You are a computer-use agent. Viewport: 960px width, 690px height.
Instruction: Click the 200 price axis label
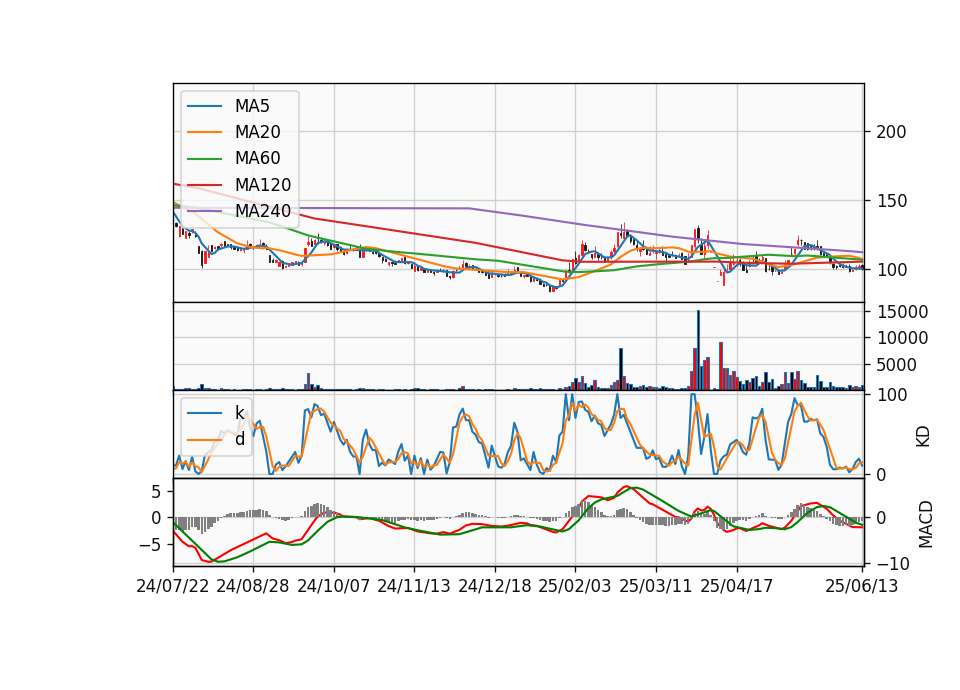point(891,132)
